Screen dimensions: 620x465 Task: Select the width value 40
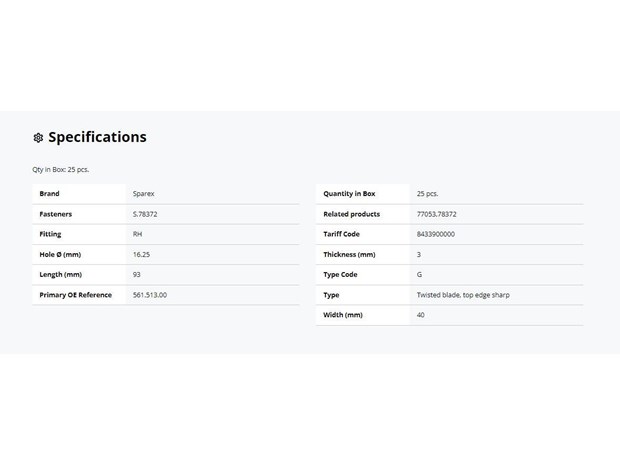tap(420, 315)
